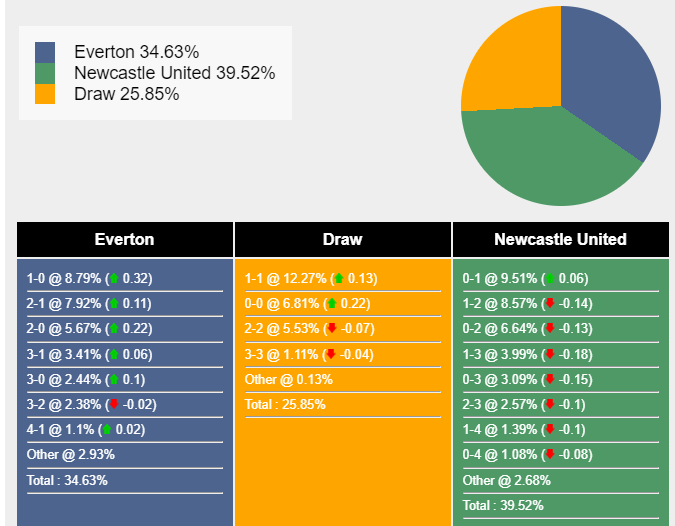Click the Everton 34.63% legend label
The height and width of the screenshot is (526, 675).
click(148, 52)
